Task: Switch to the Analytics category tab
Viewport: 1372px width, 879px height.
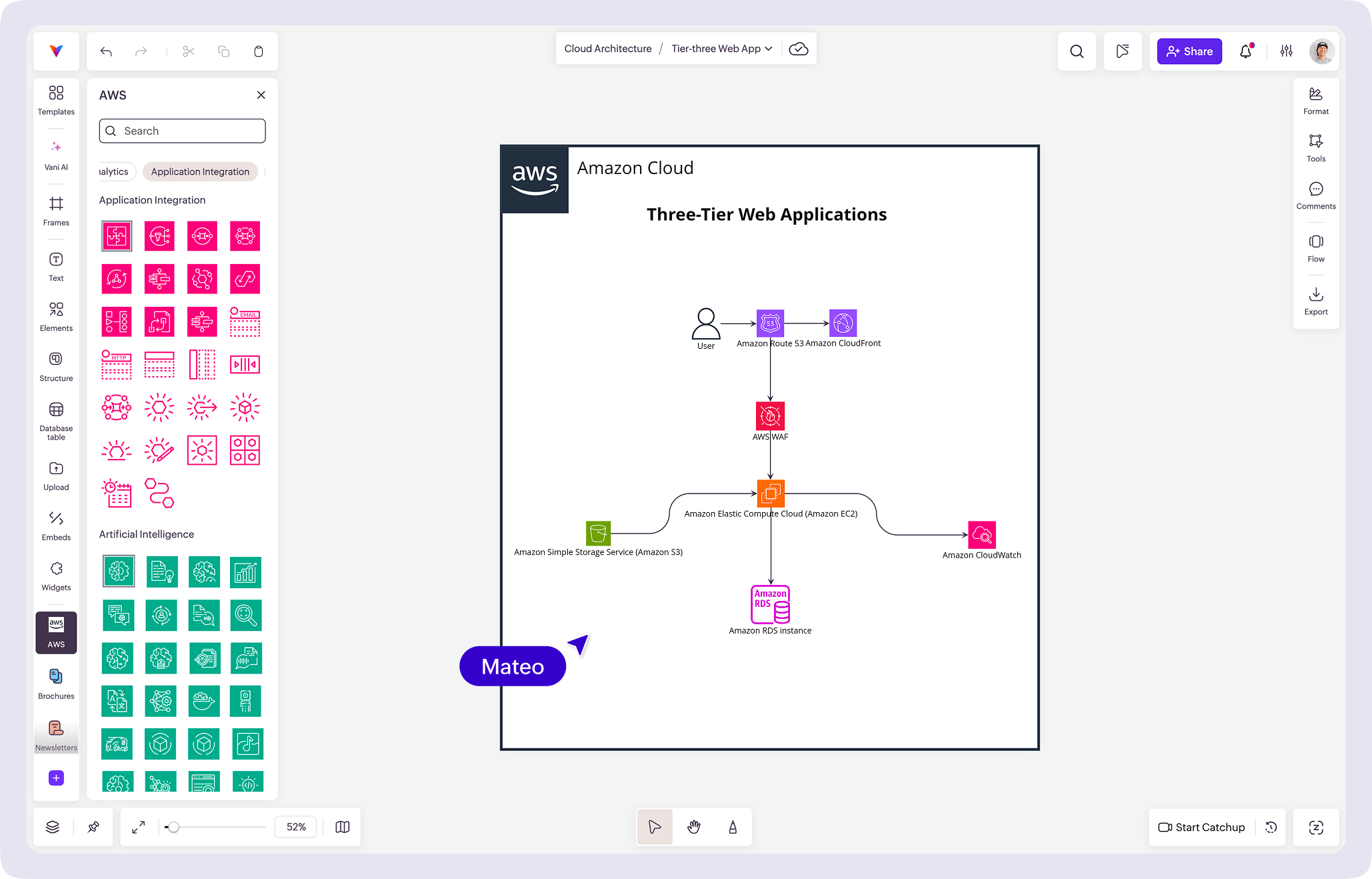Action: coord(112,171)
